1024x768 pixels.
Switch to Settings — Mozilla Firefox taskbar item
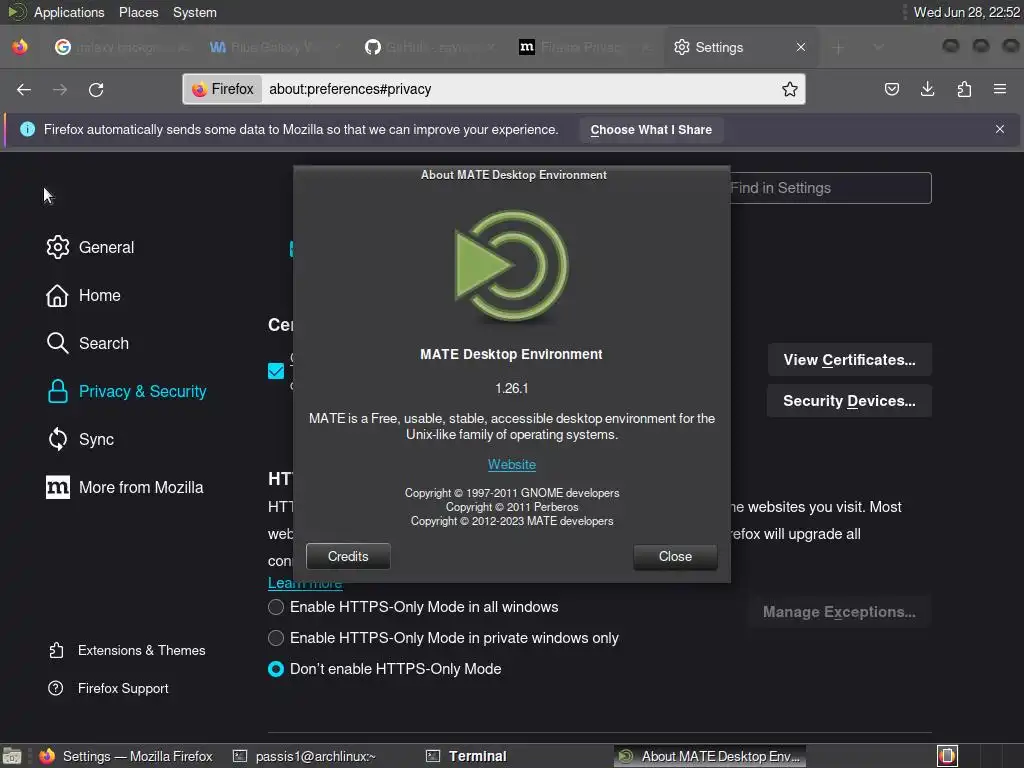tap(126, 756)
